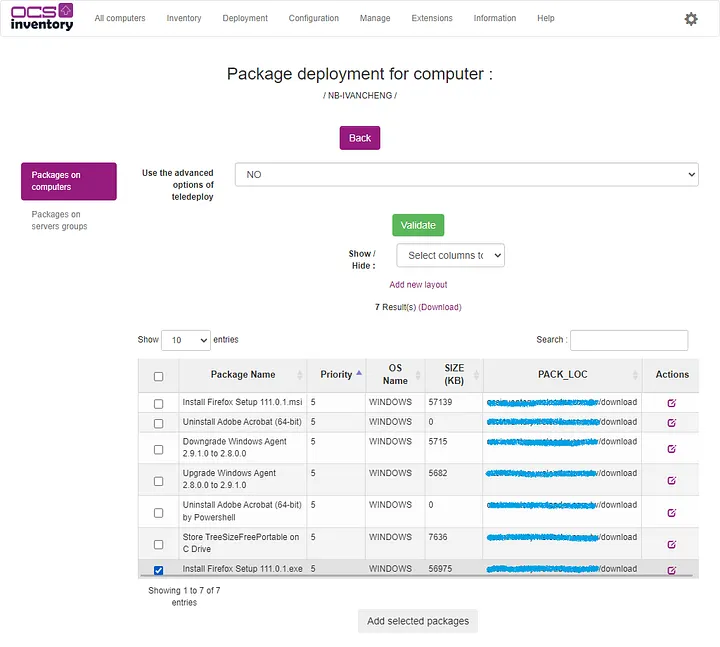This screenshot has width=720, height=647.
Task: Sort table by SIZE (KB) column arrows
Action: point(476,375)
